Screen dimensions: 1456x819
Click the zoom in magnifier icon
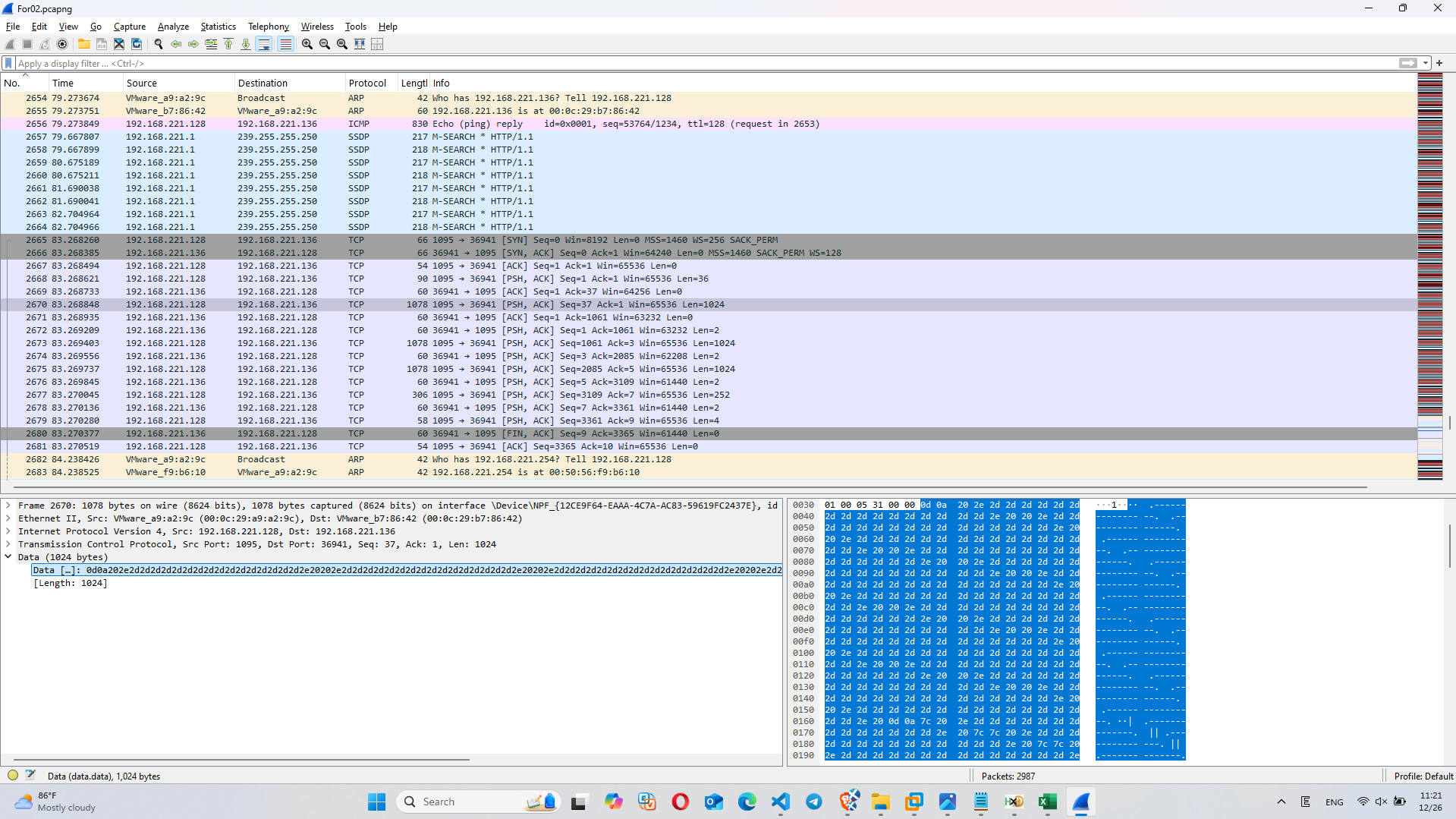307,43
